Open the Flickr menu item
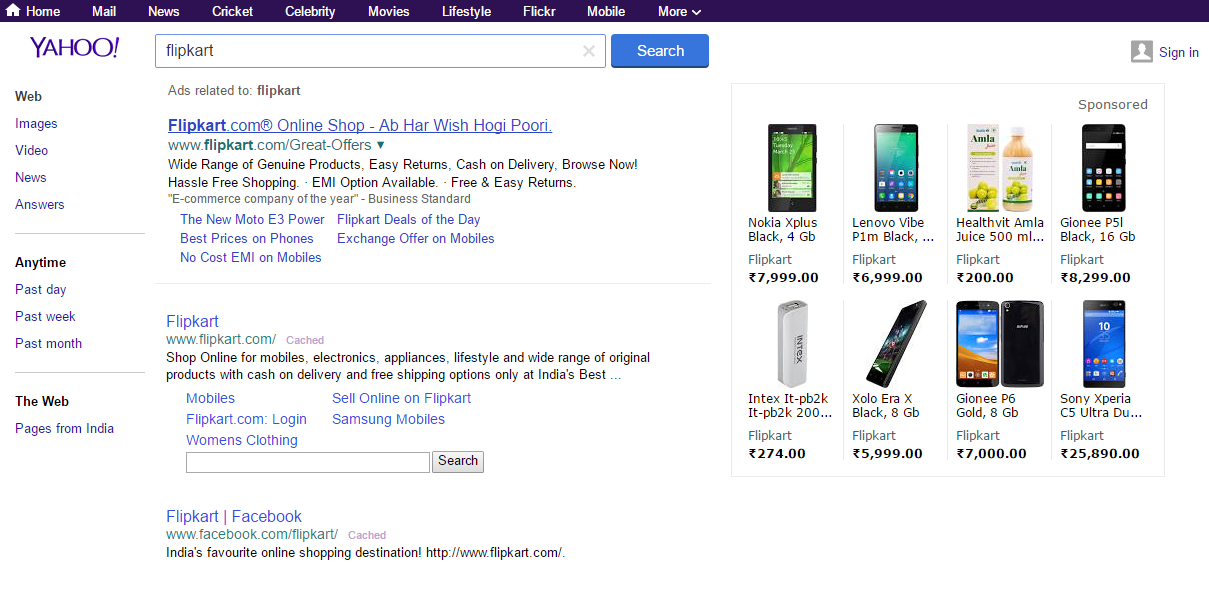1209x595 pixels. pos(539,11)
